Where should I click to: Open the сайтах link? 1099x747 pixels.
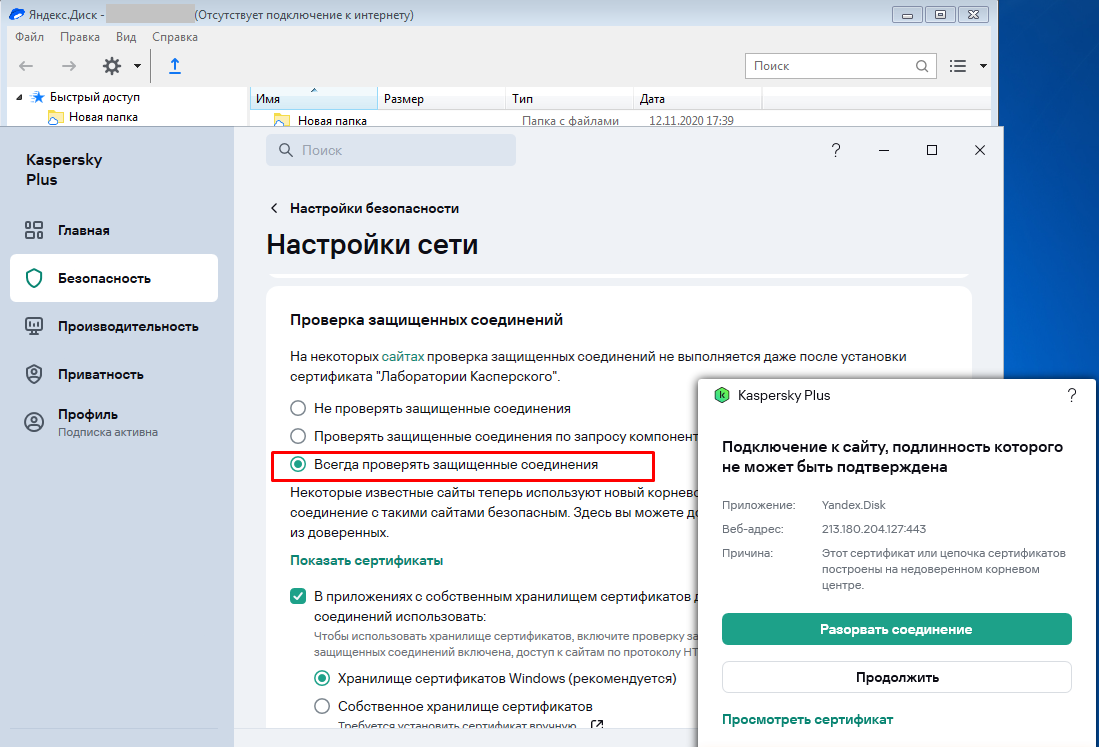(x=403, y=357)
